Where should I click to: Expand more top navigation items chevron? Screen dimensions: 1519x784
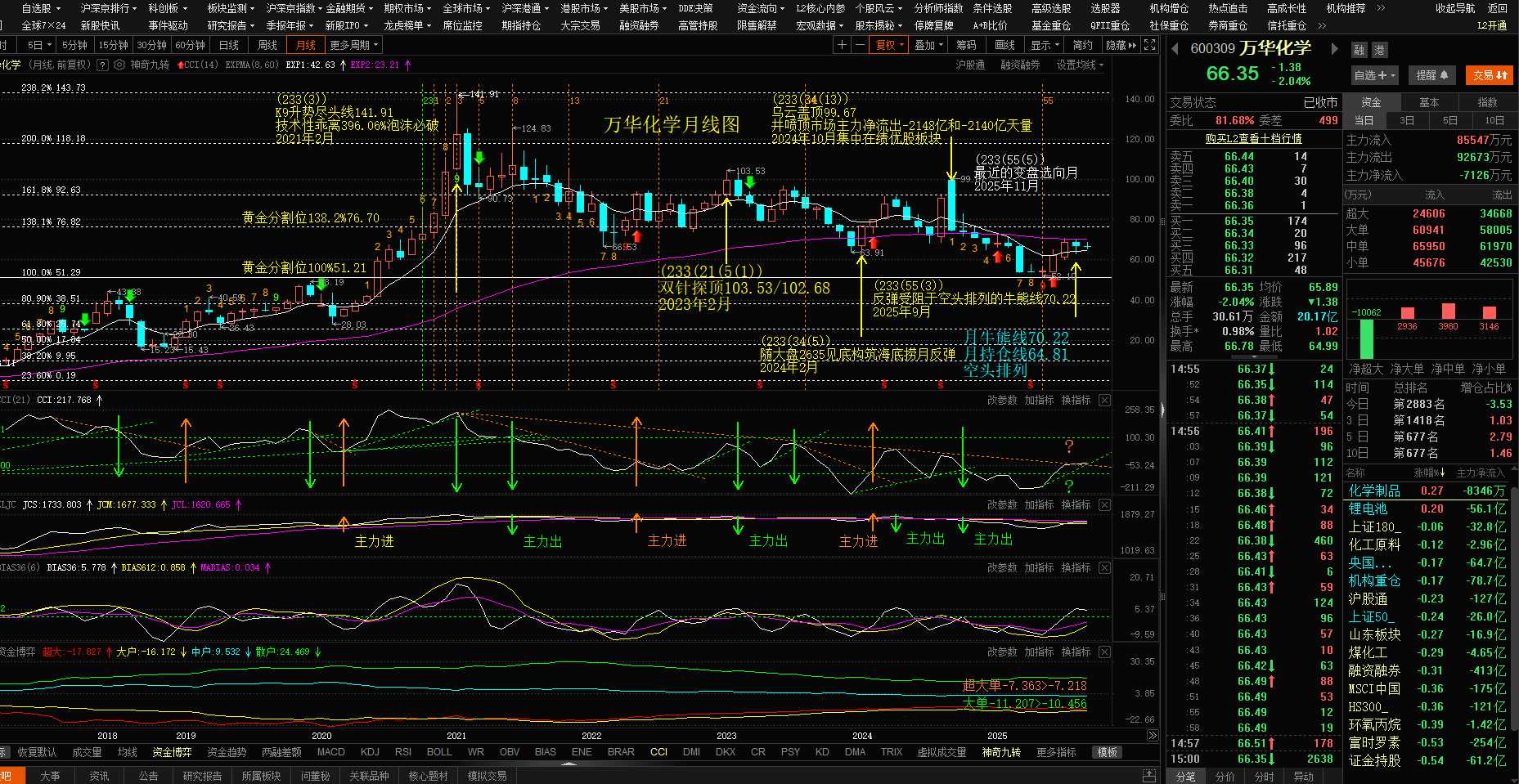point(1382,8)
